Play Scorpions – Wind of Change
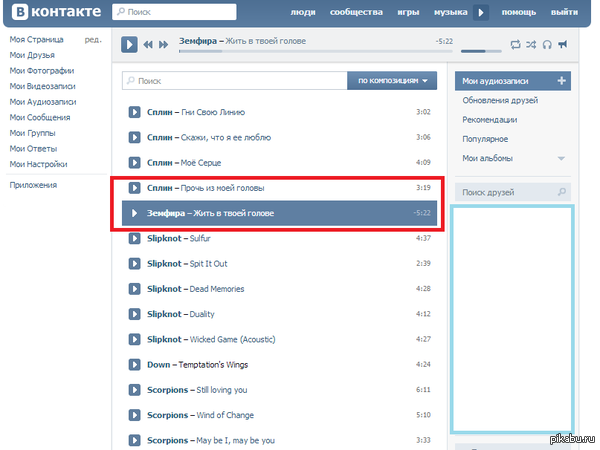The image size is (600, 450). [x=135, y=415]
